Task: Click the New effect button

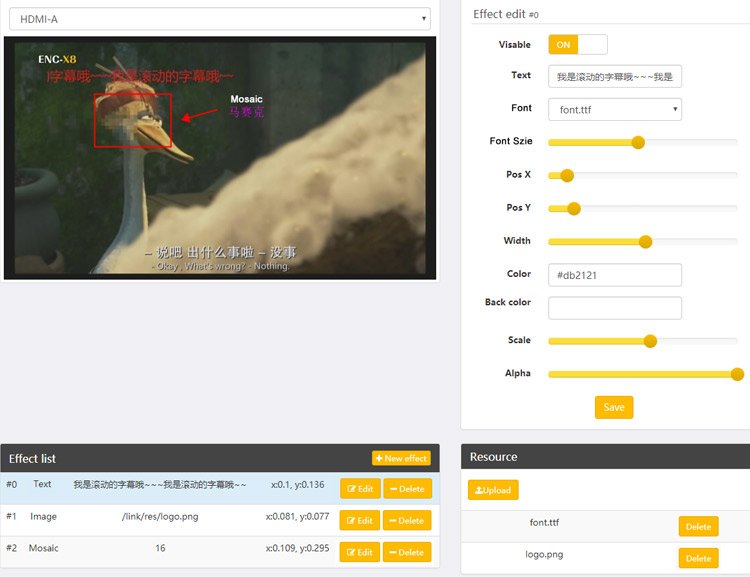Action: point(401,458)
